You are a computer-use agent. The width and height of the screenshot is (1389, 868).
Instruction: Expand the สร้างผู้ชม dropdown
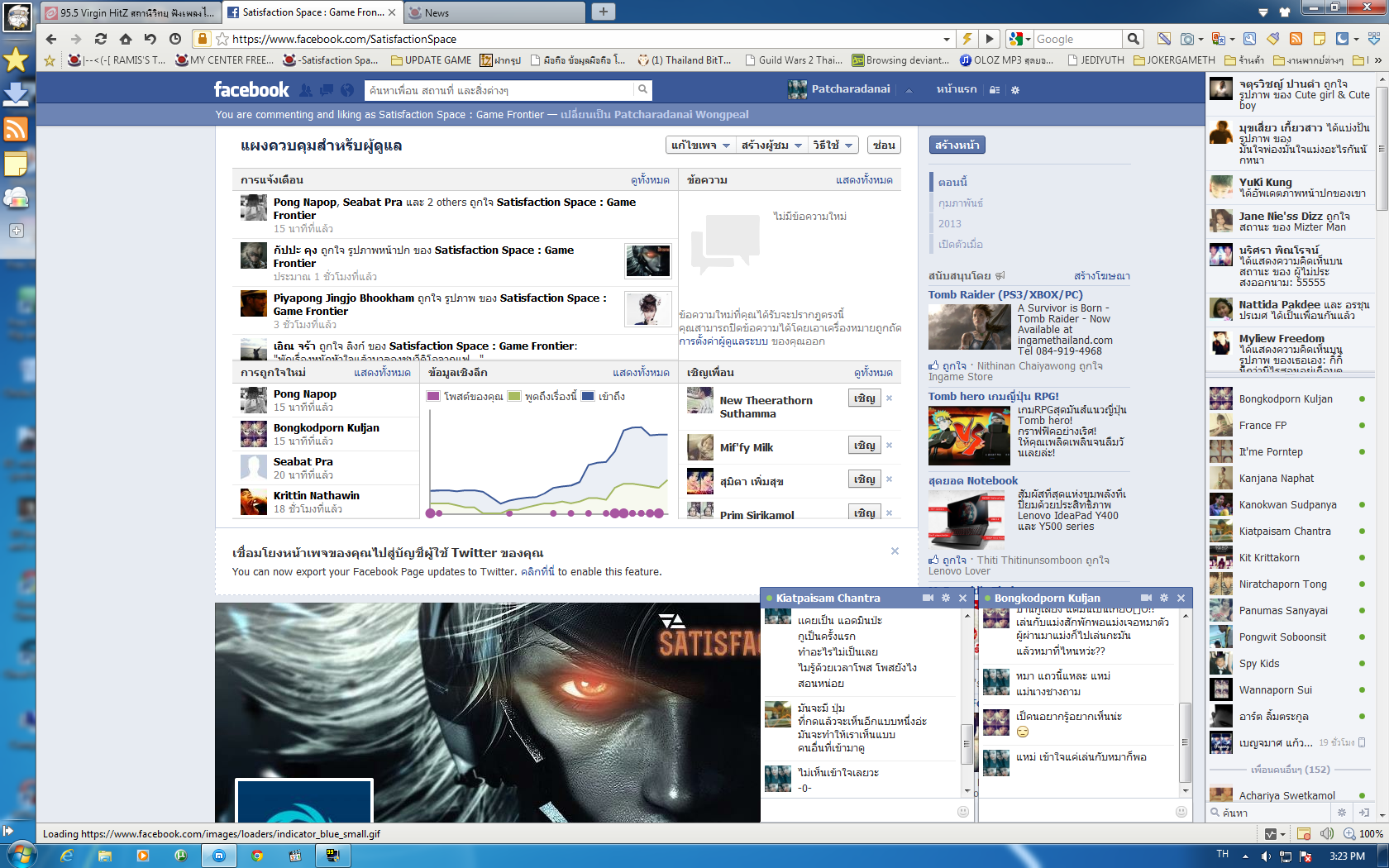pos(771,145)
